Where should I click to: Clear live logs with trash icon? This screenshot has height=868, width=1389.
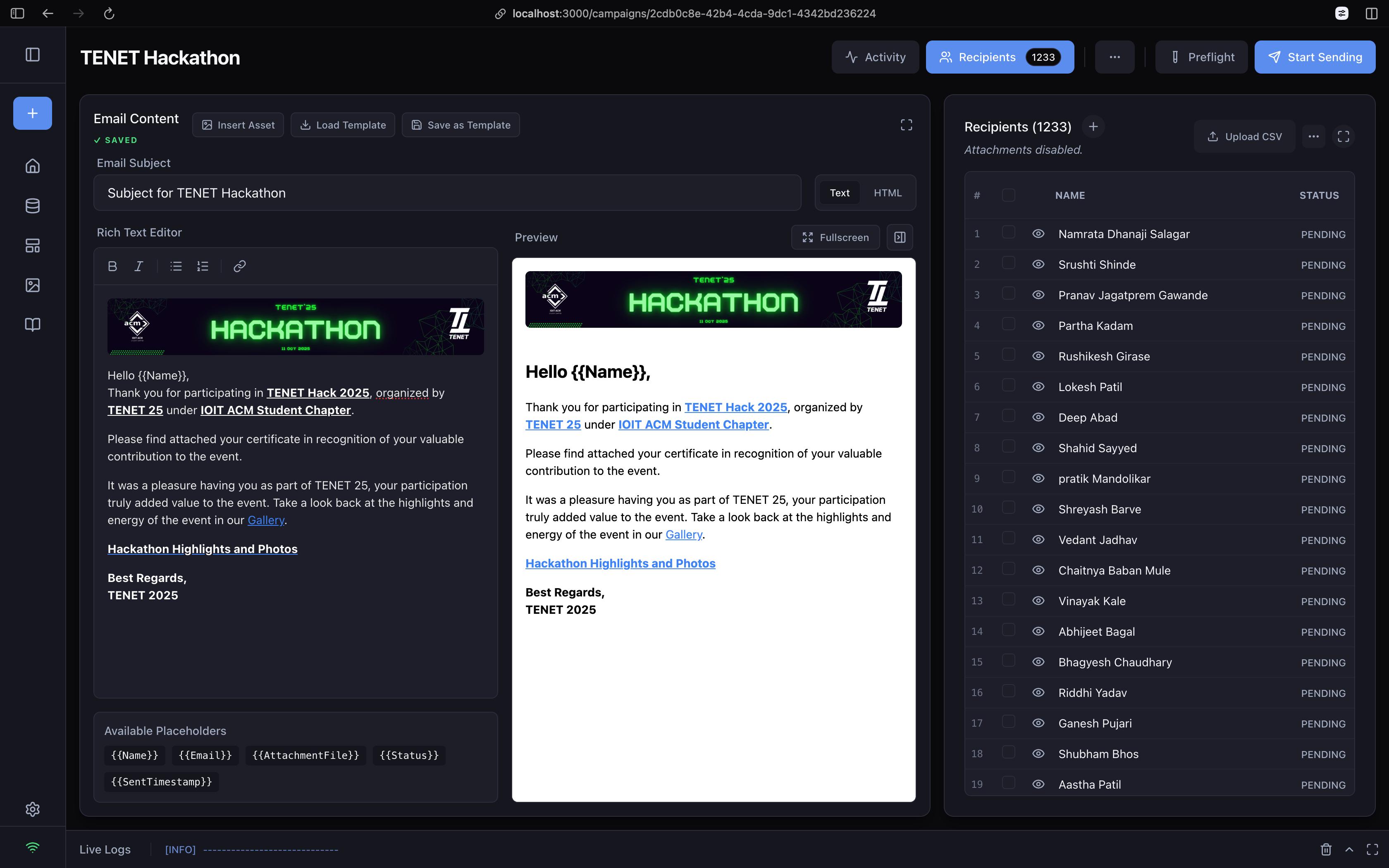[x=1326, y=849]
